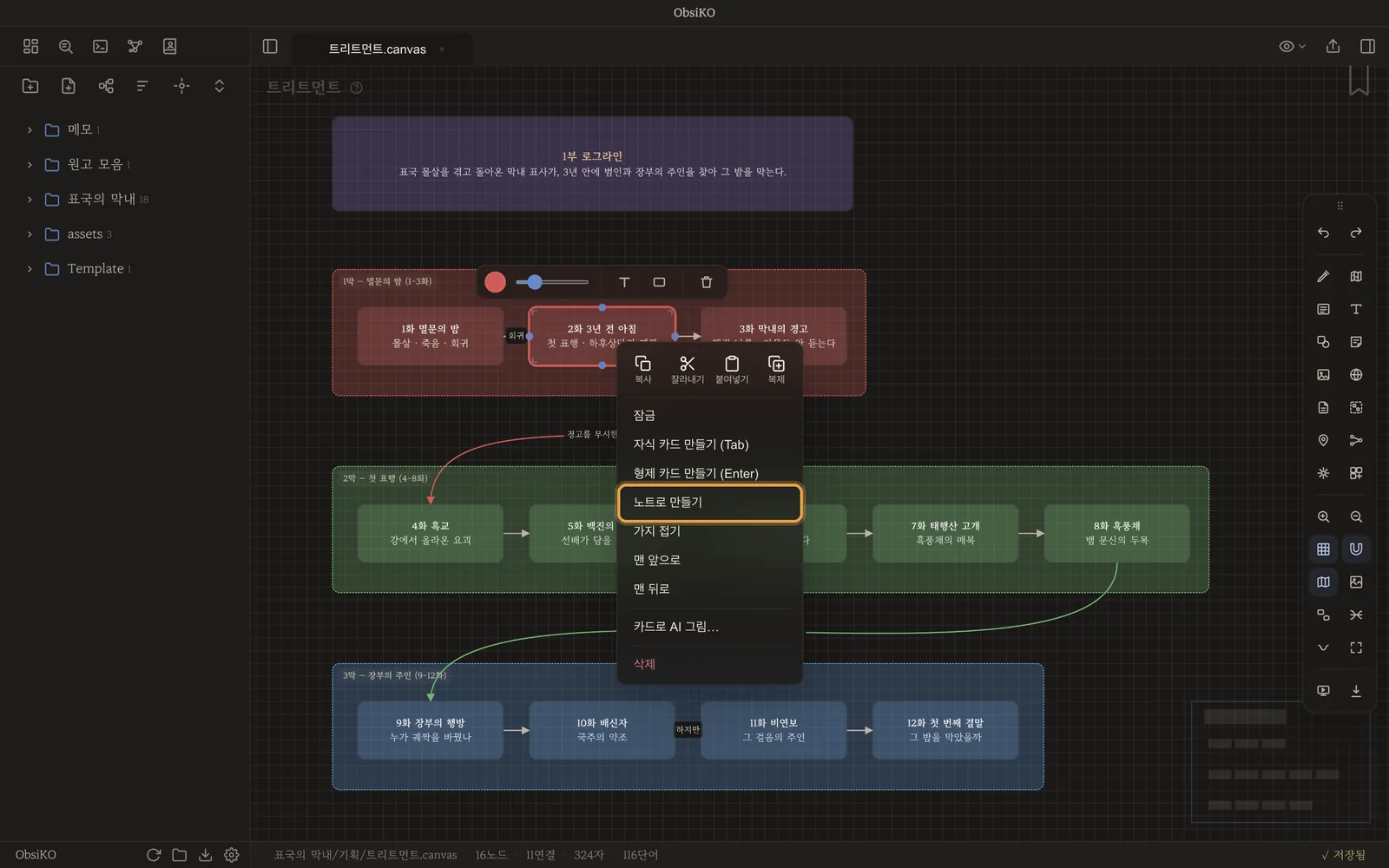Create a new folder in file explorer
1389x868 pixels.
[30, 85]
